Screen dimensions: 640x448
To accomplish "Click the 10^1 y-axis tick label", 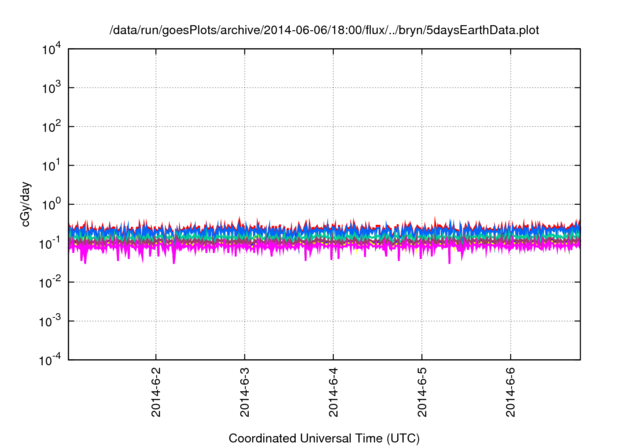I will 52,166.
